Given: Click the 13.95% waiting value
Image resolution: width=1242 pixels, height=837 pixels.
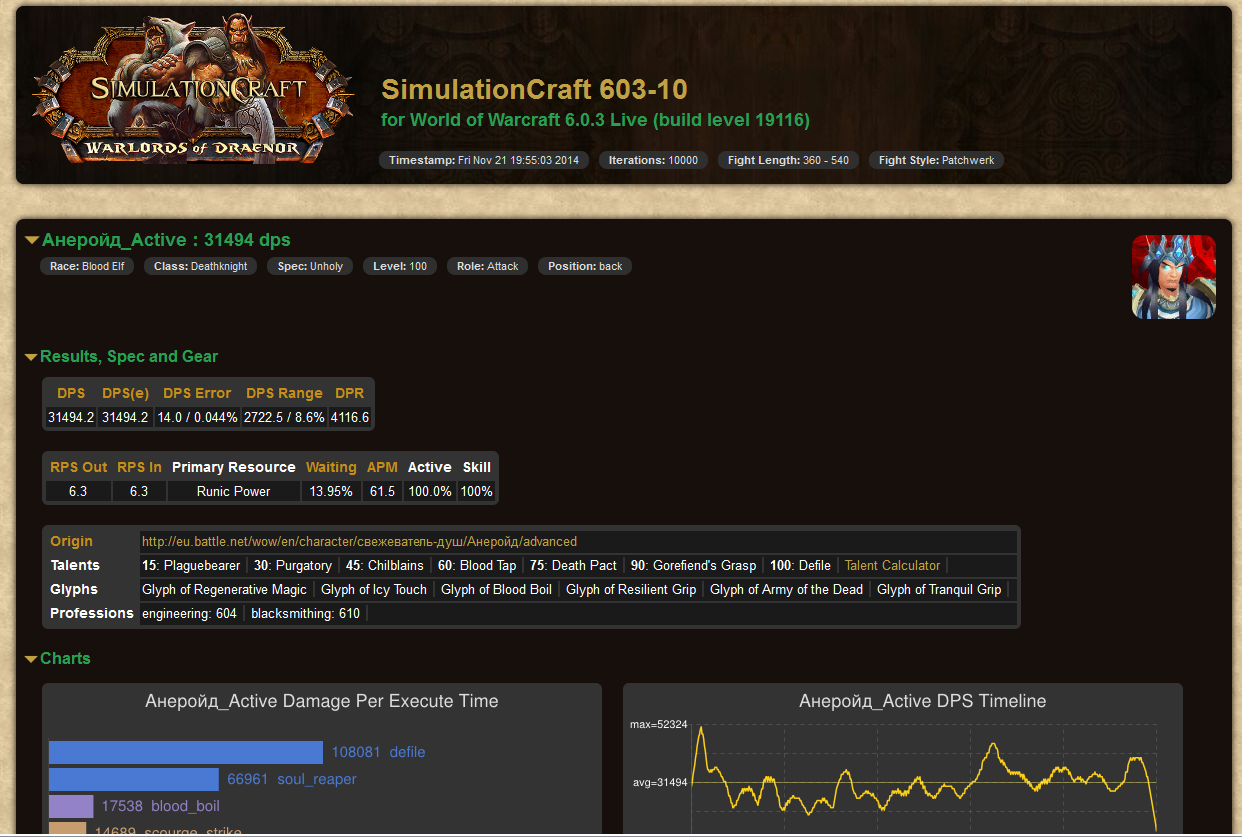Looking at the screenshot, I should [x=331, y=491].
